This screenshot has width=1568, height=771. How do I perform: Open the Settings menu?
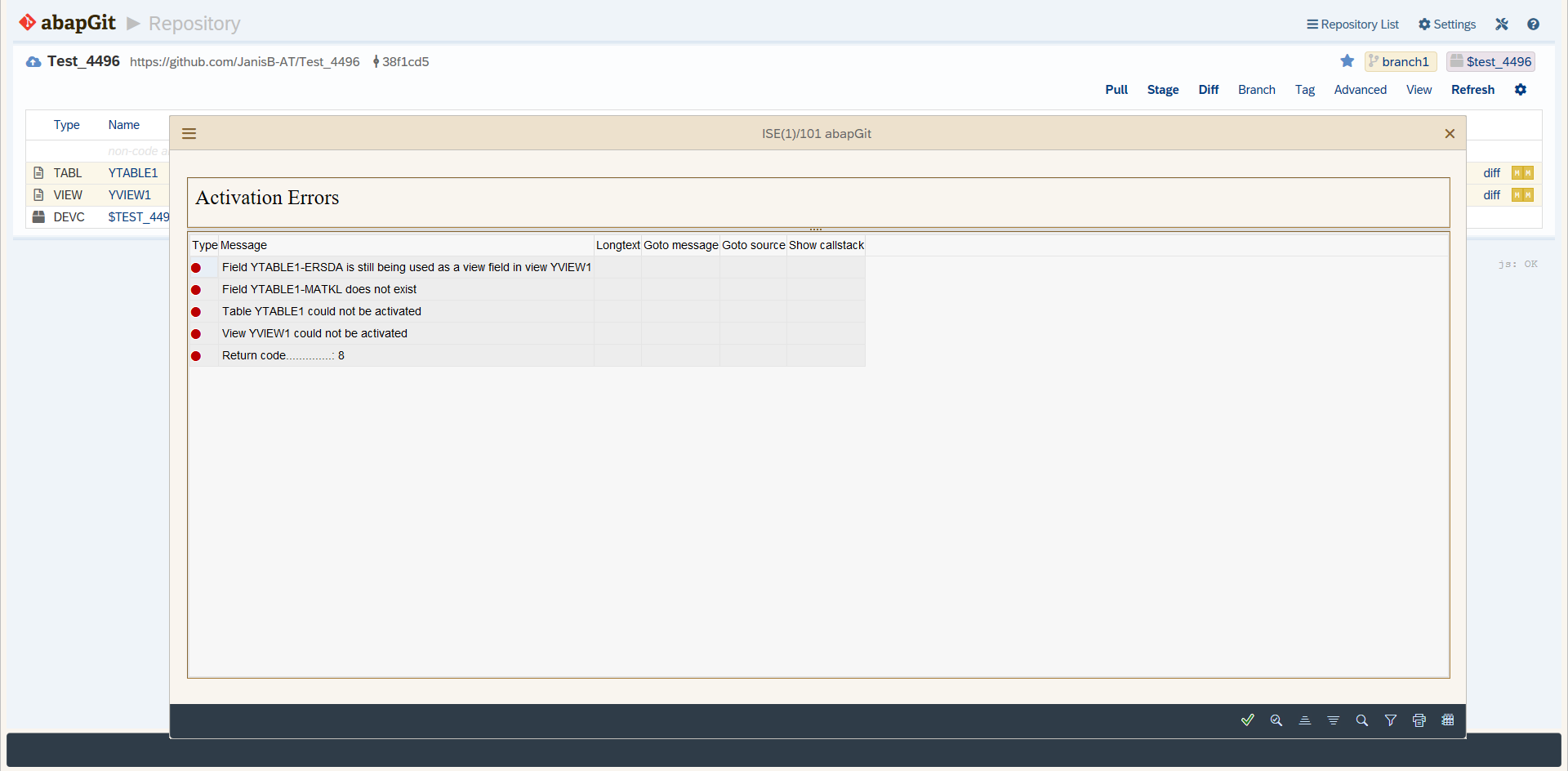[1446, 24]
